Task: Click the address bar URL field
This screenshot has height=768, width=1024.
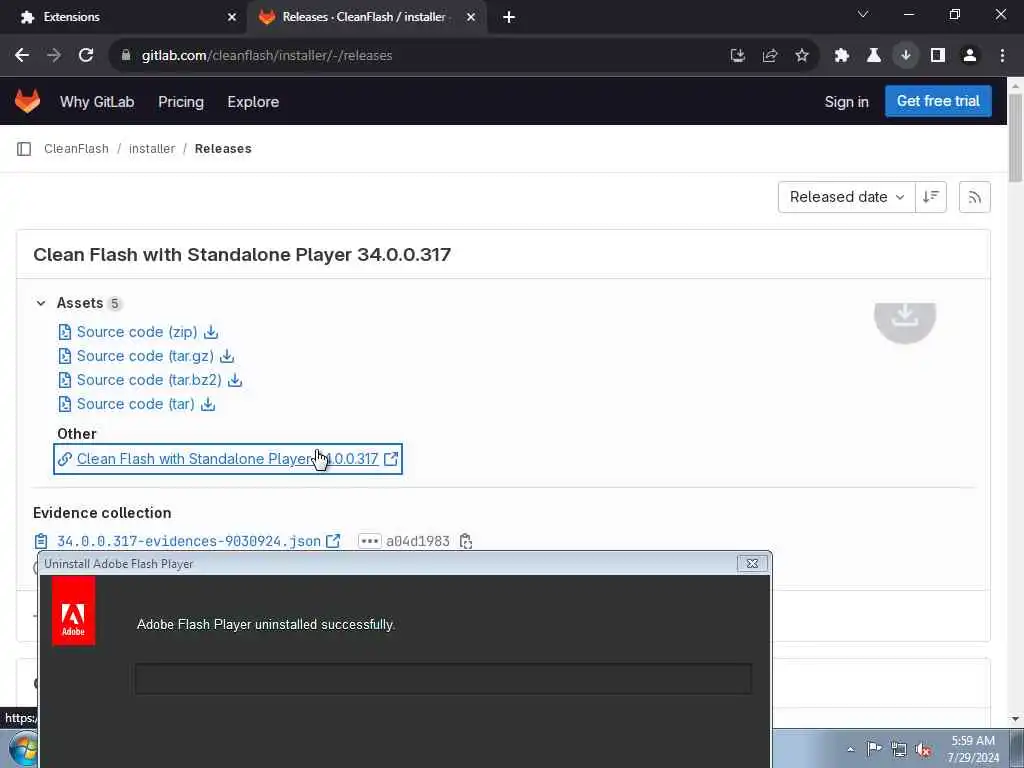Action: click(x=418, y=56)
